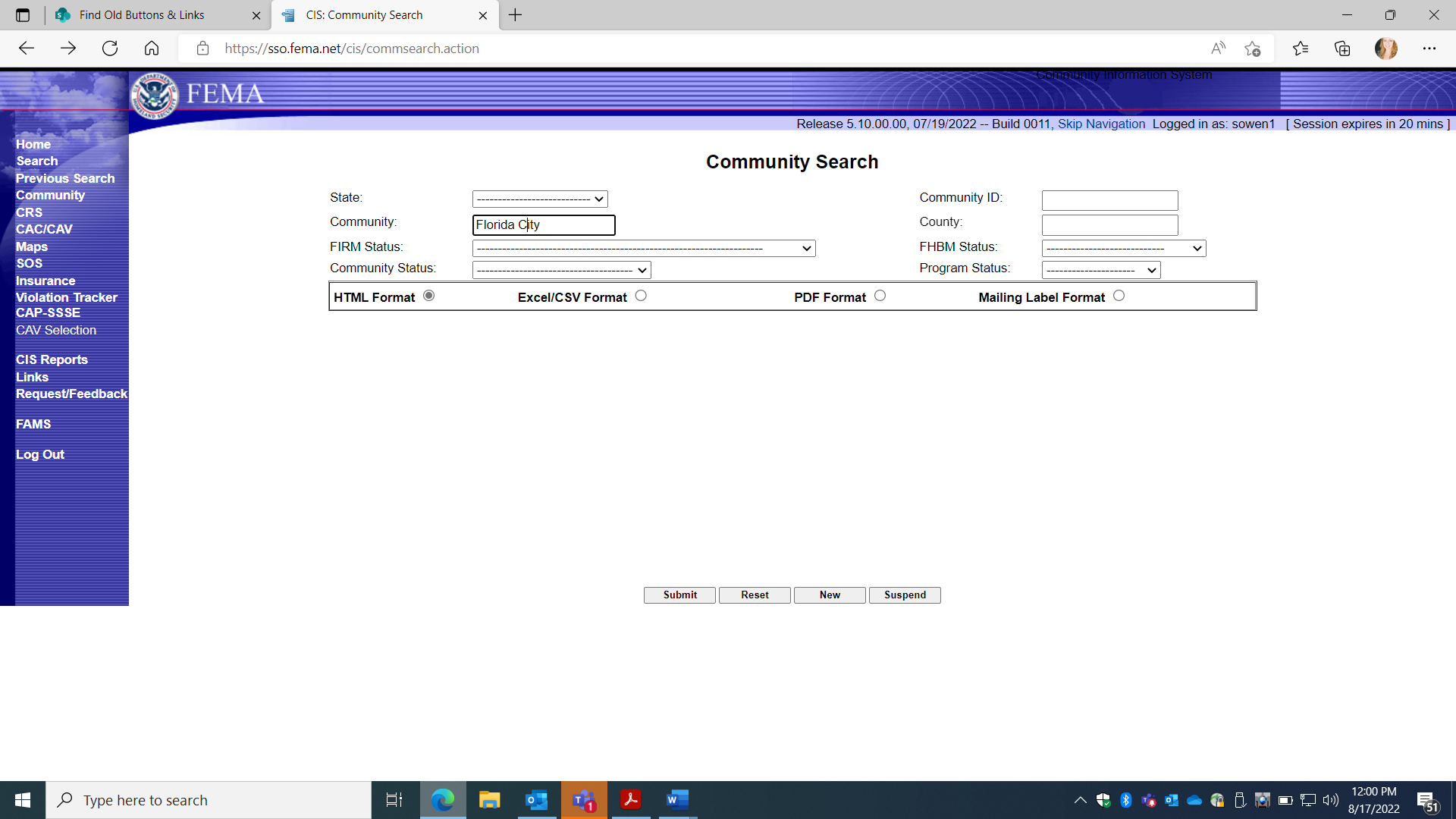Image resolution: width=1456 pixels, height=819 pixels.
Task: Open Adobe Acrobat from the taskbar
Action: [630, 800]
